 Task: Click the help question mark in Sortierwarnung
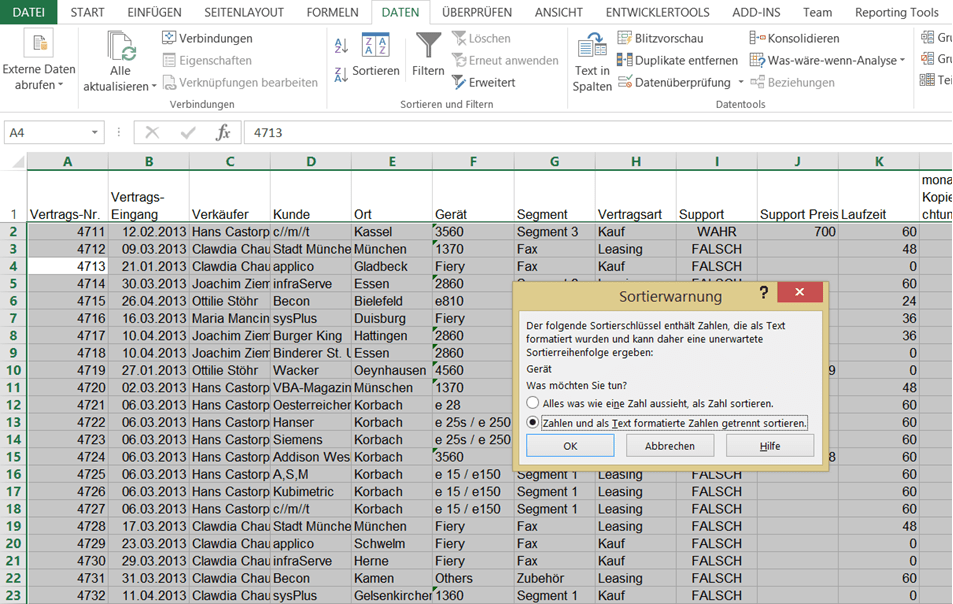pyautogui.click(x=764, y=292)
